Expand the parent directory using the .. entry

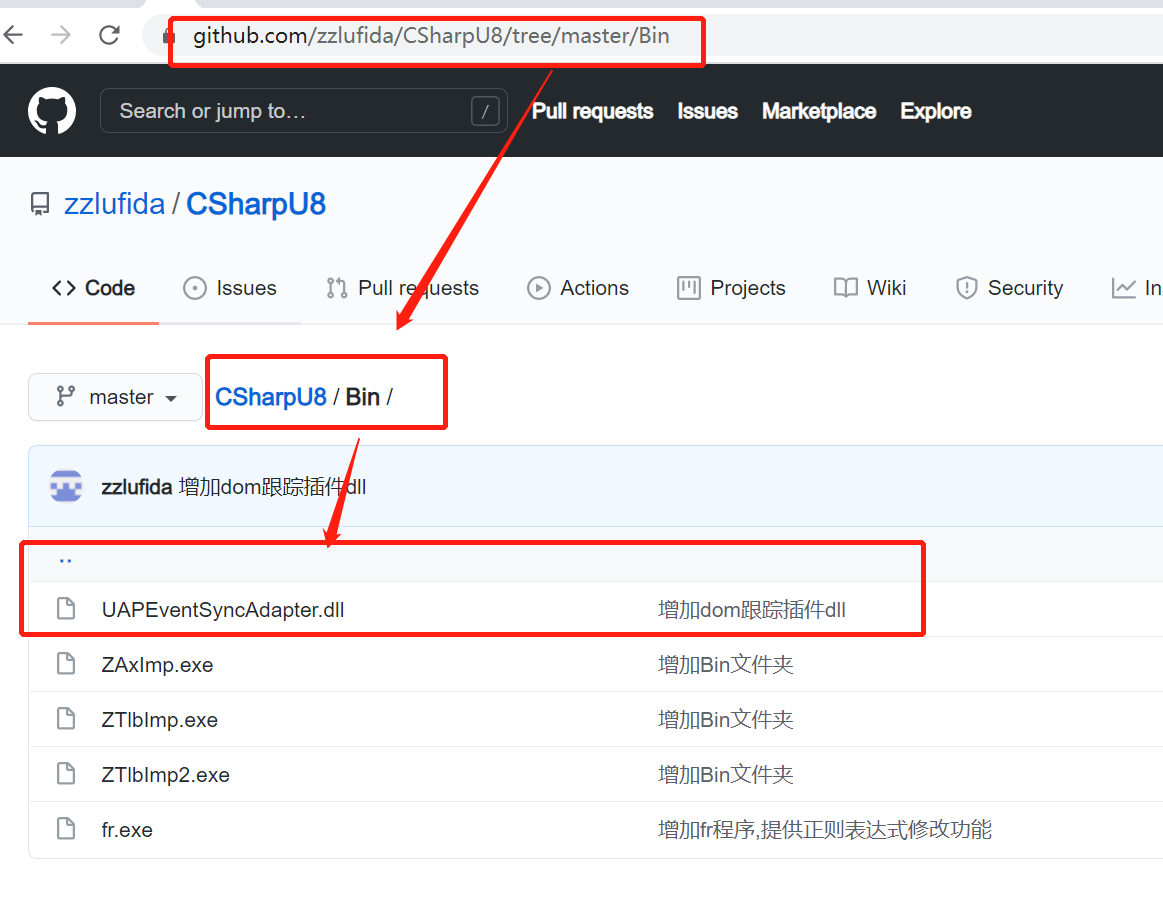click(66, 559)
